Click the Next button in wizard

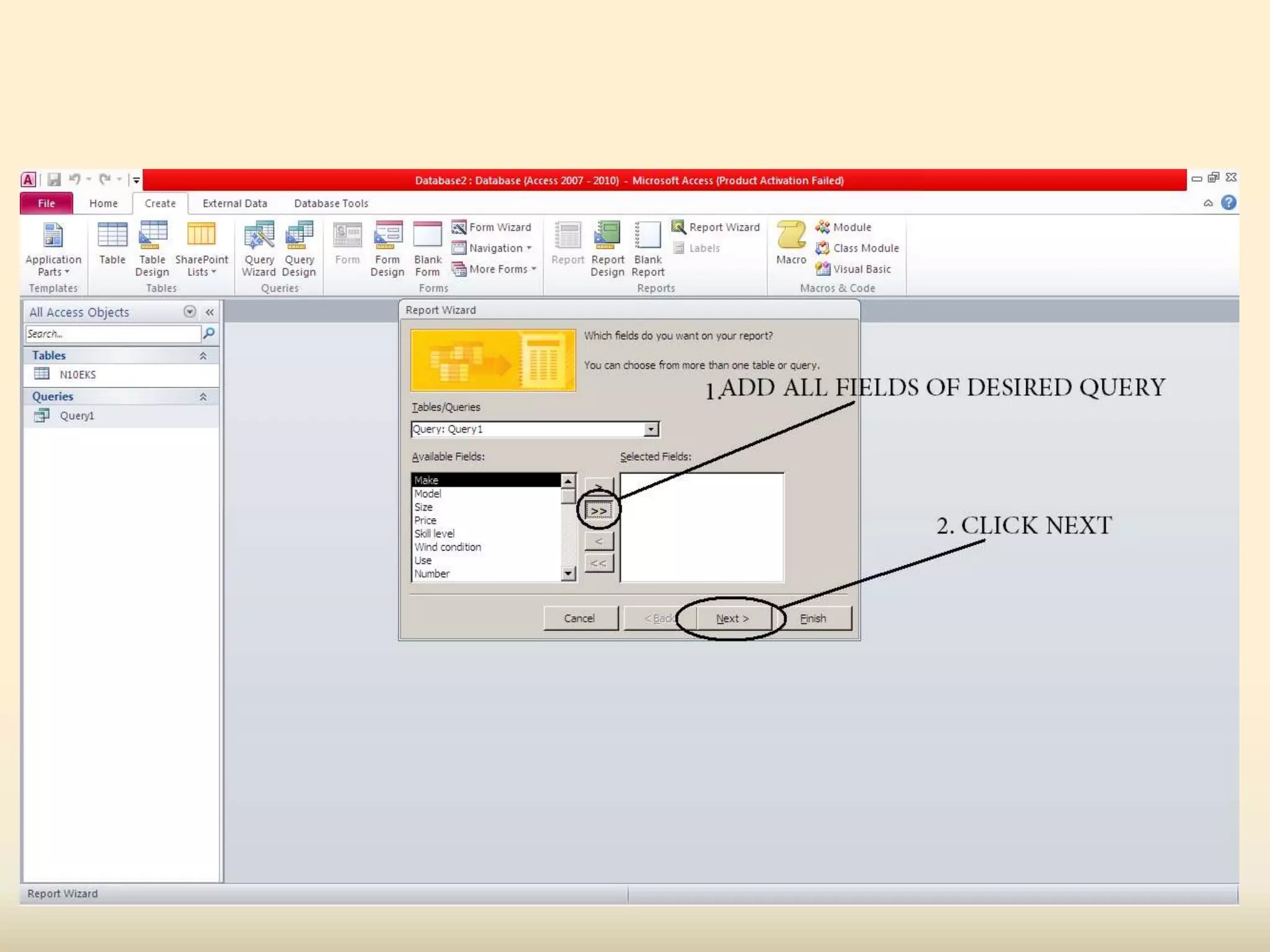coord(732,619)
